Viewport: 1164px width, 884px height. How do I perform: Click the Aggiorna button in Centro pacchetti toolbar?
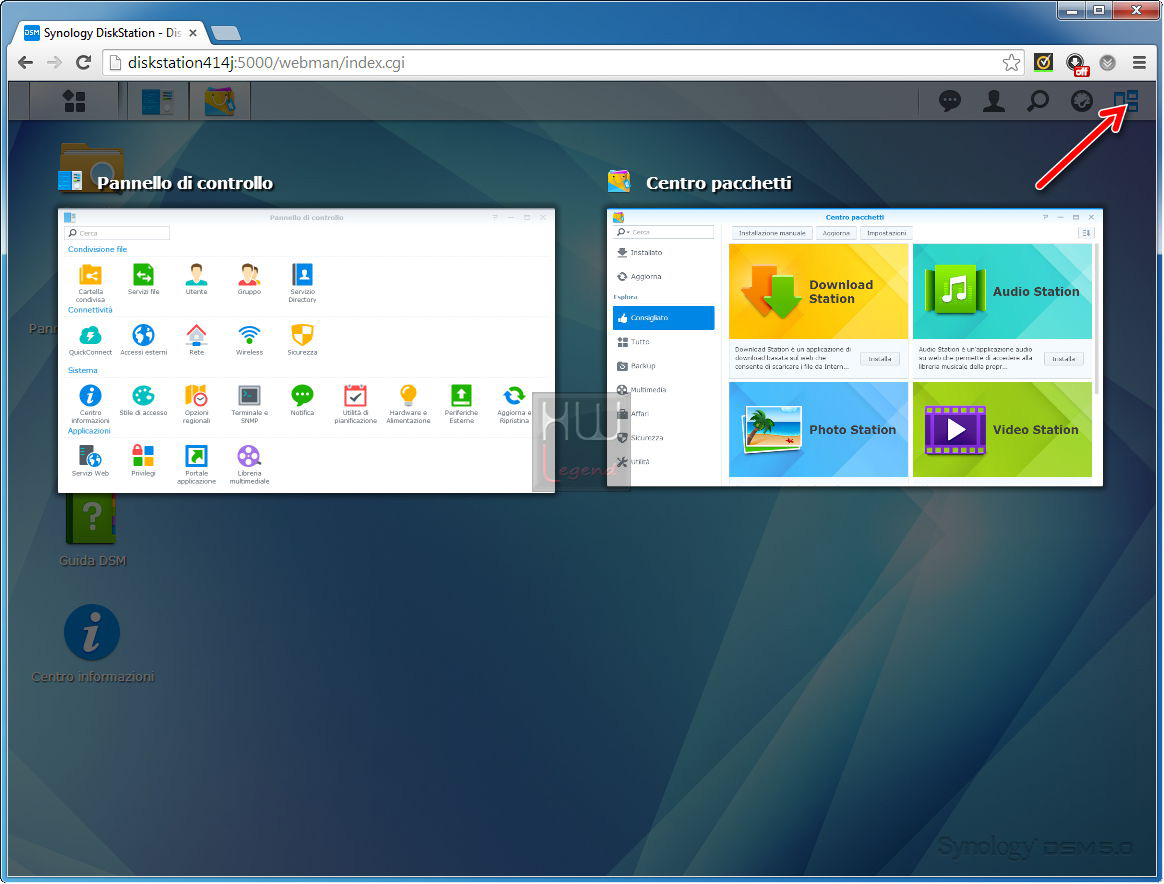836,233
